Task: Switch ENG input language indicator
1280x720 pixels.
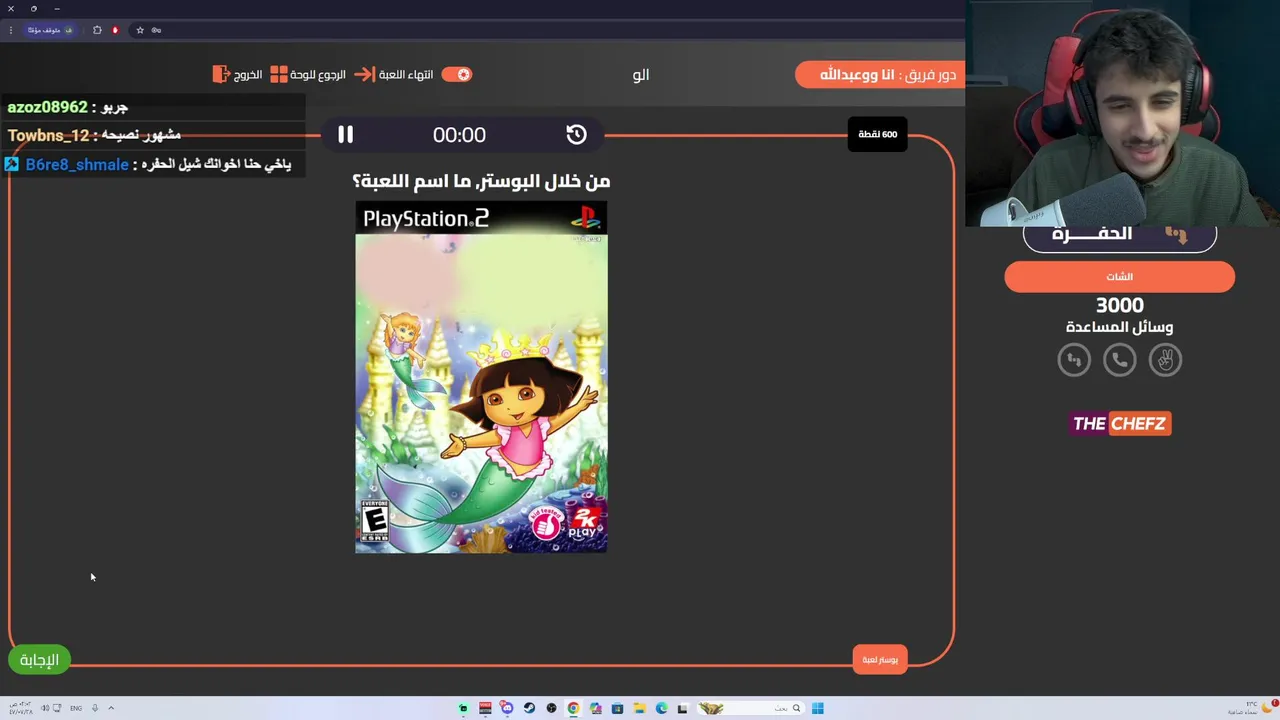Action: [76, 708]
